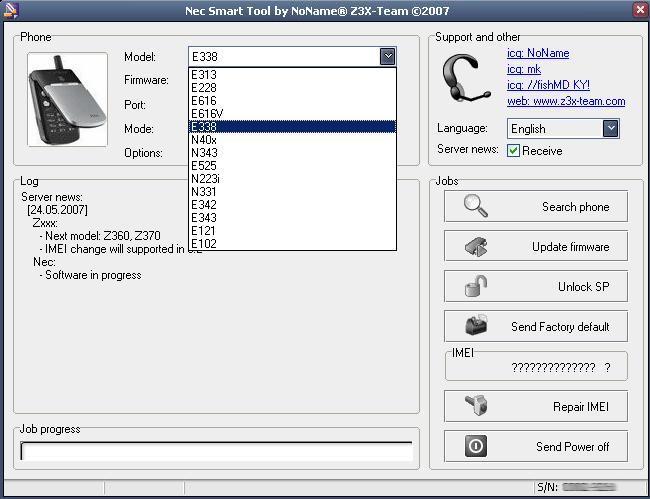The width and height of the screenshot is (650, 499).
Task: Click 'Next model: Z360, Z370' log line
Action: click(100, 236)
